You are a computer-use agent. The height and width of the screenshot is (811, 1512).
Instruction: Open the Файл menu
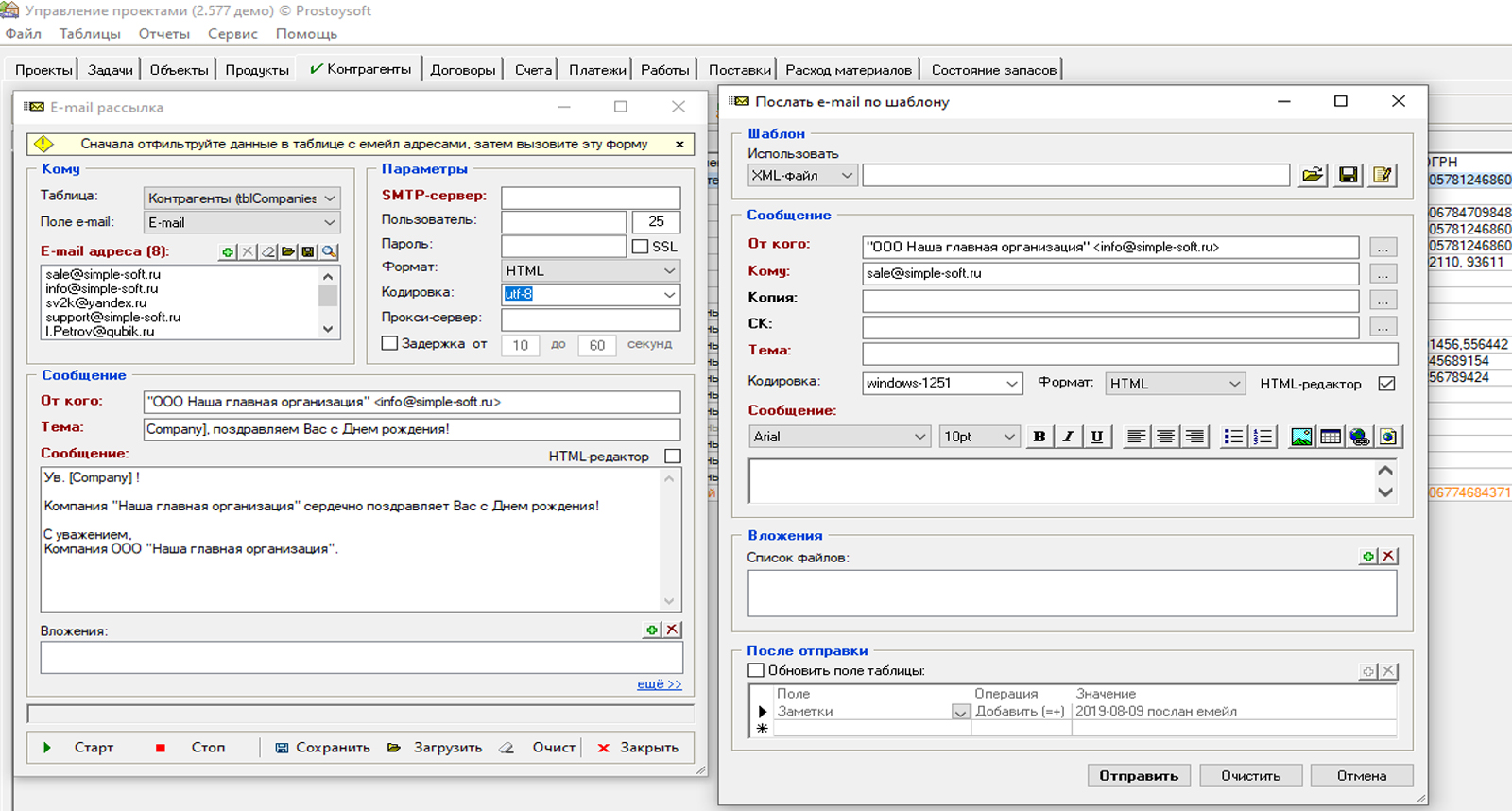tap(24, 34)
